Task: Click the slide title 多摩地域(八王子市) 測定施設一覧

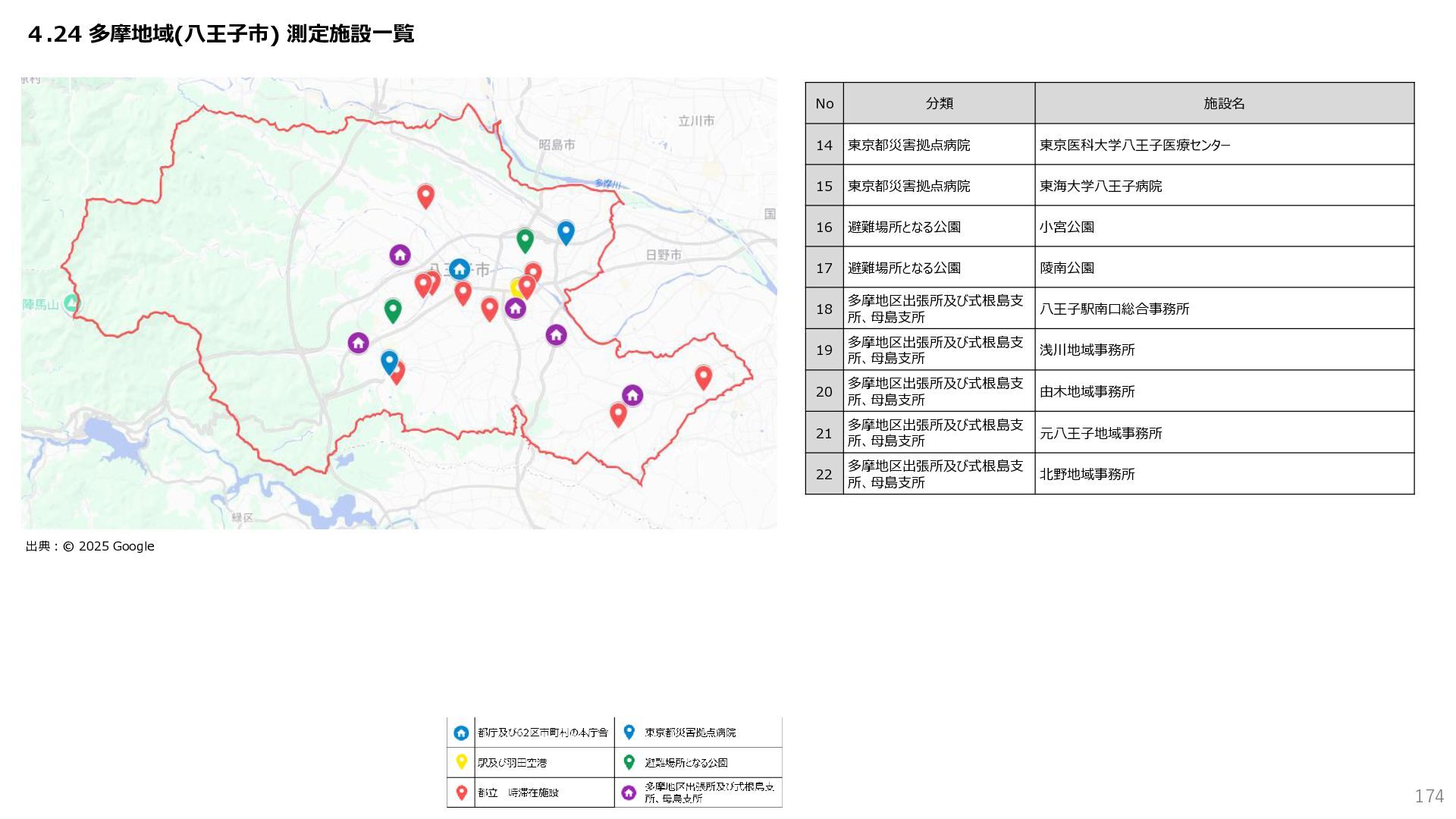Action: click(x=221, y=34)
